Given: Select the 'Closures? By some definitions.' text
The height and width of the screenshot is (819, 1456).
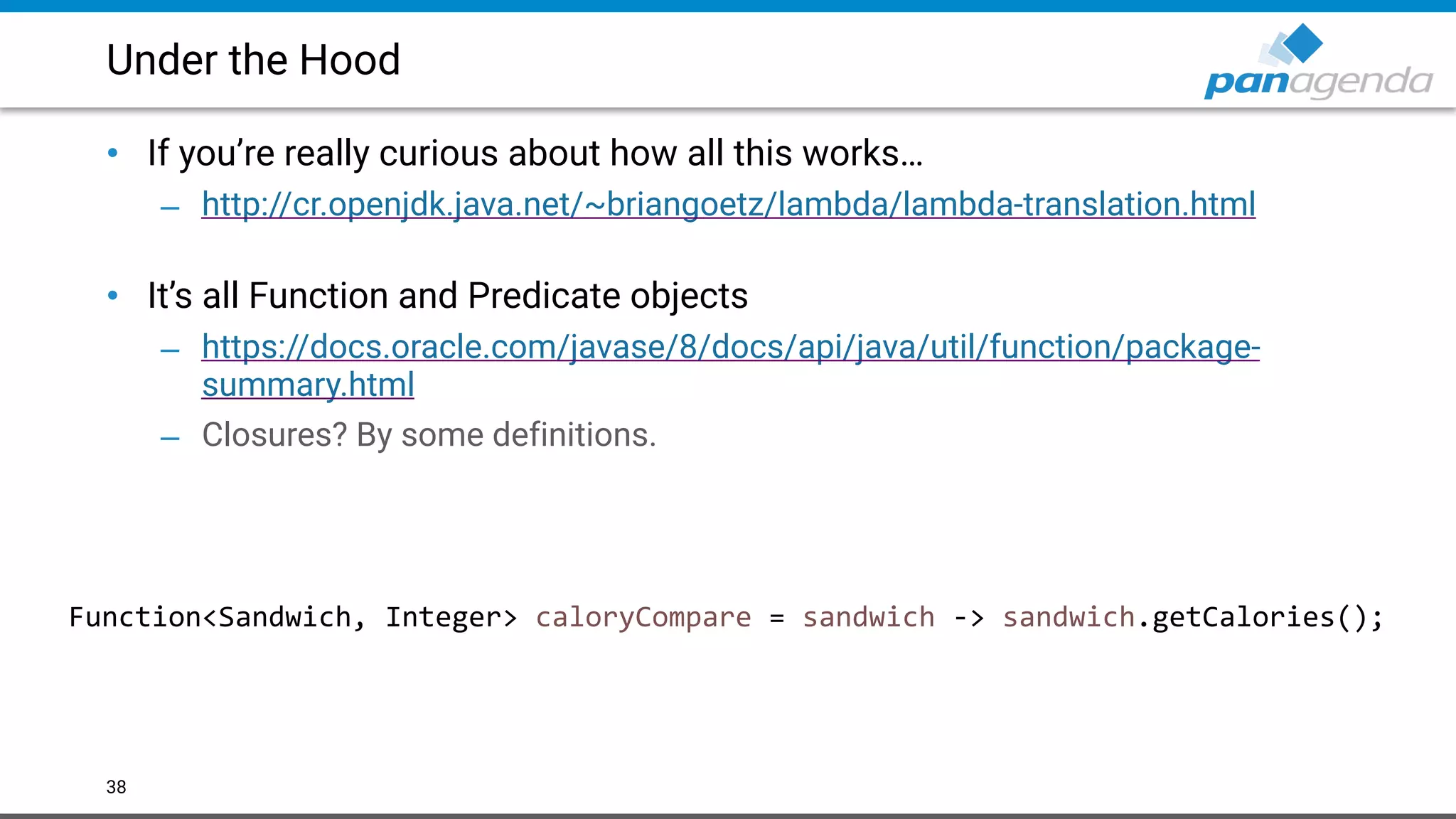Looking at the screenshot, I should coord(429,435).
